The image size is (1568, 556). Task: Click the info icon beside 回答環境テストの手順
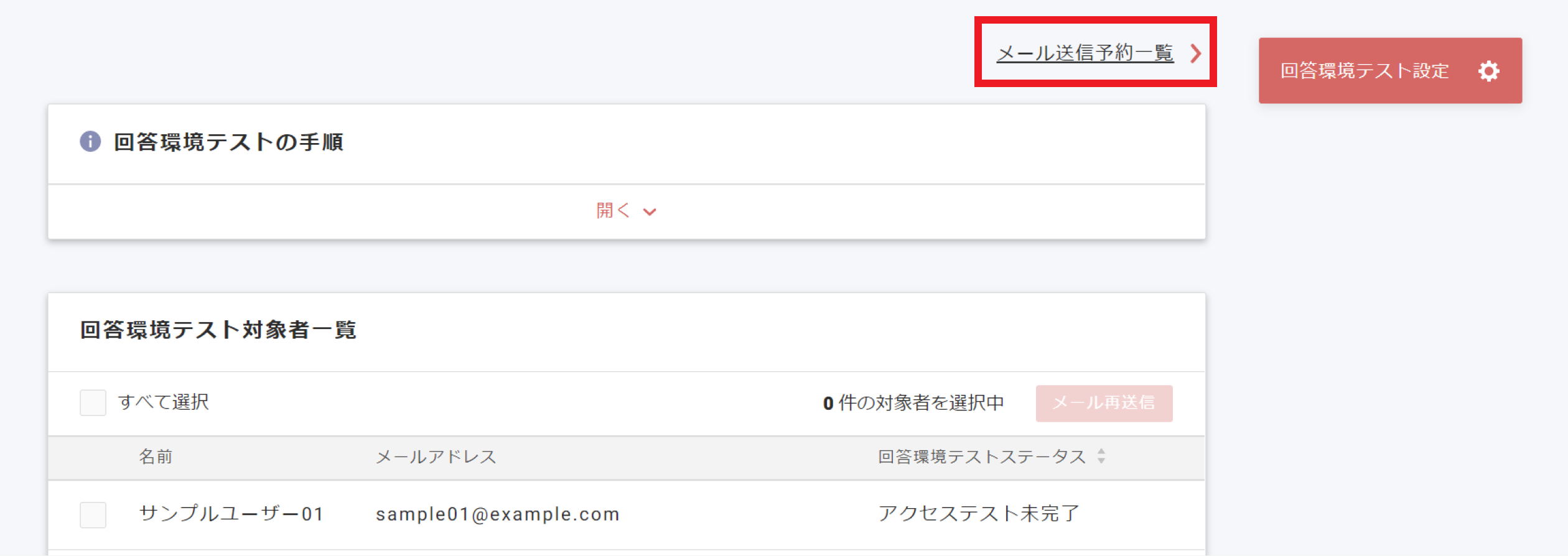coord(90,142)
